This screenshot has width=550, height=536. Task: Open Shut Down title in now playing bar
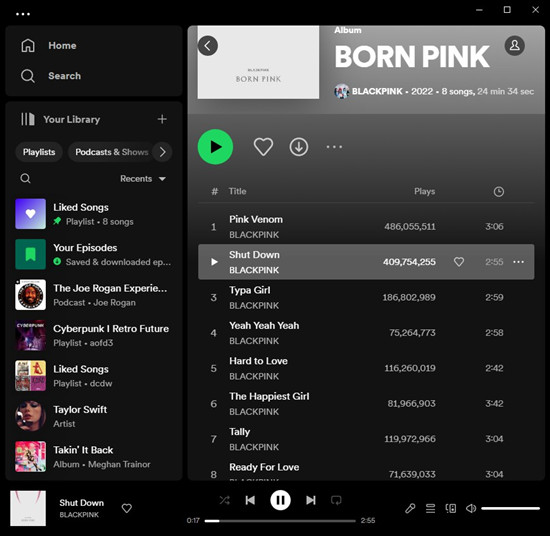[x=81, y=503]
